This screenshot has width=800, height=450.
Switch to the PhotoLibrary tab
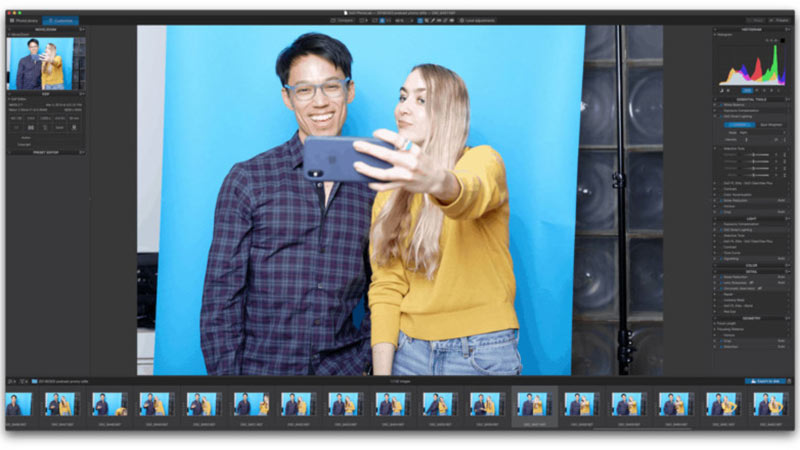[22, 20]
